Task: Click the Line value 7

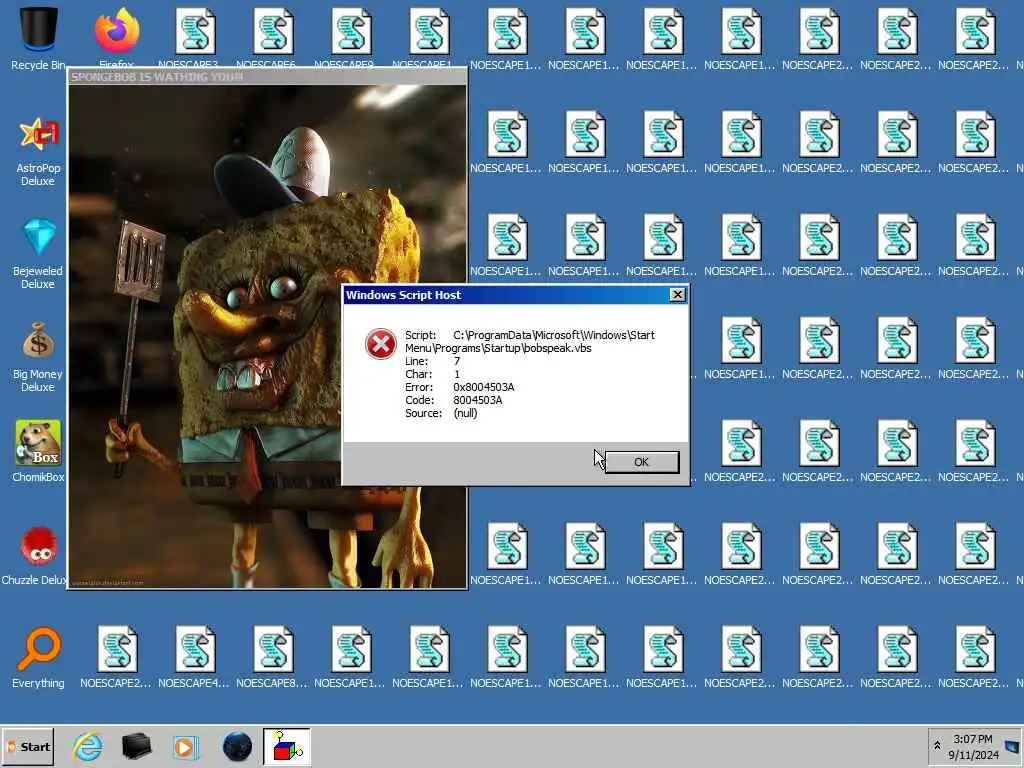Action: (x=457, y=361)
